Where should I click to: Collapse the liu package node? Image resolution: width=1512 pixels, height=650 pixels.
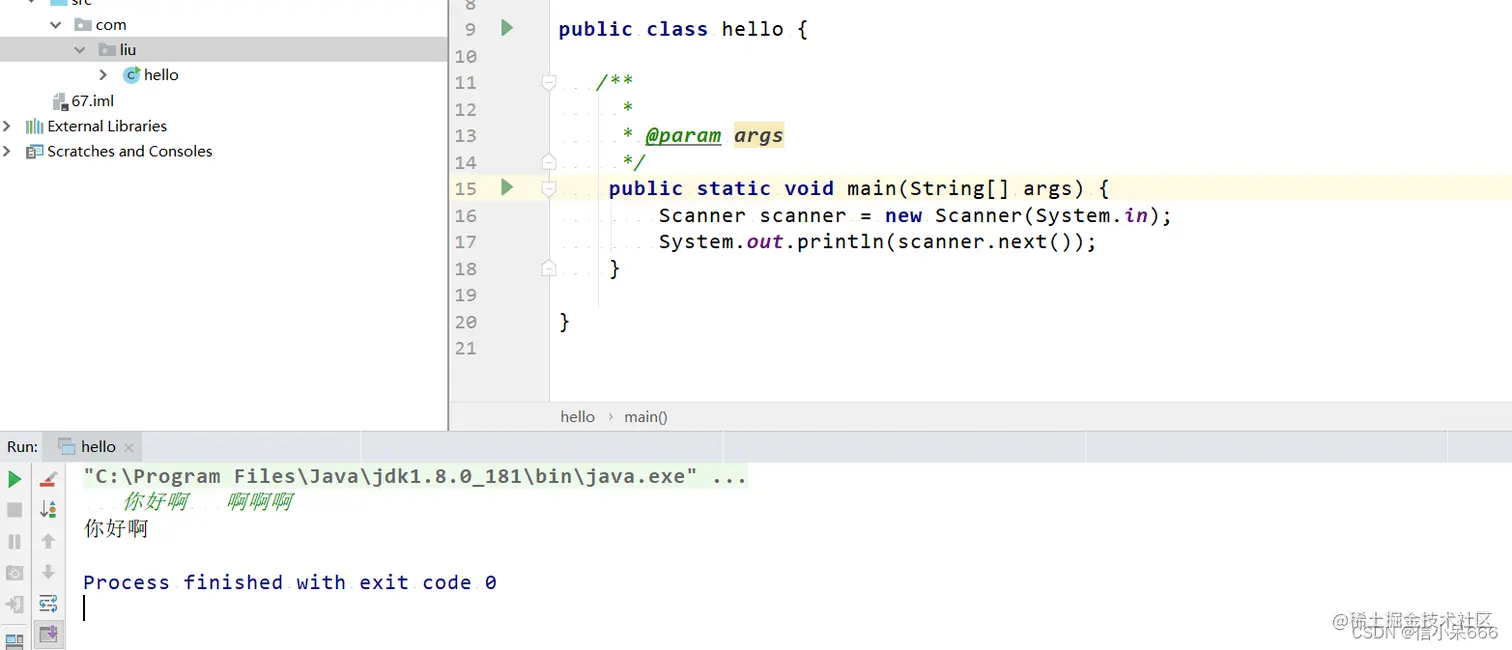[80, 49]
